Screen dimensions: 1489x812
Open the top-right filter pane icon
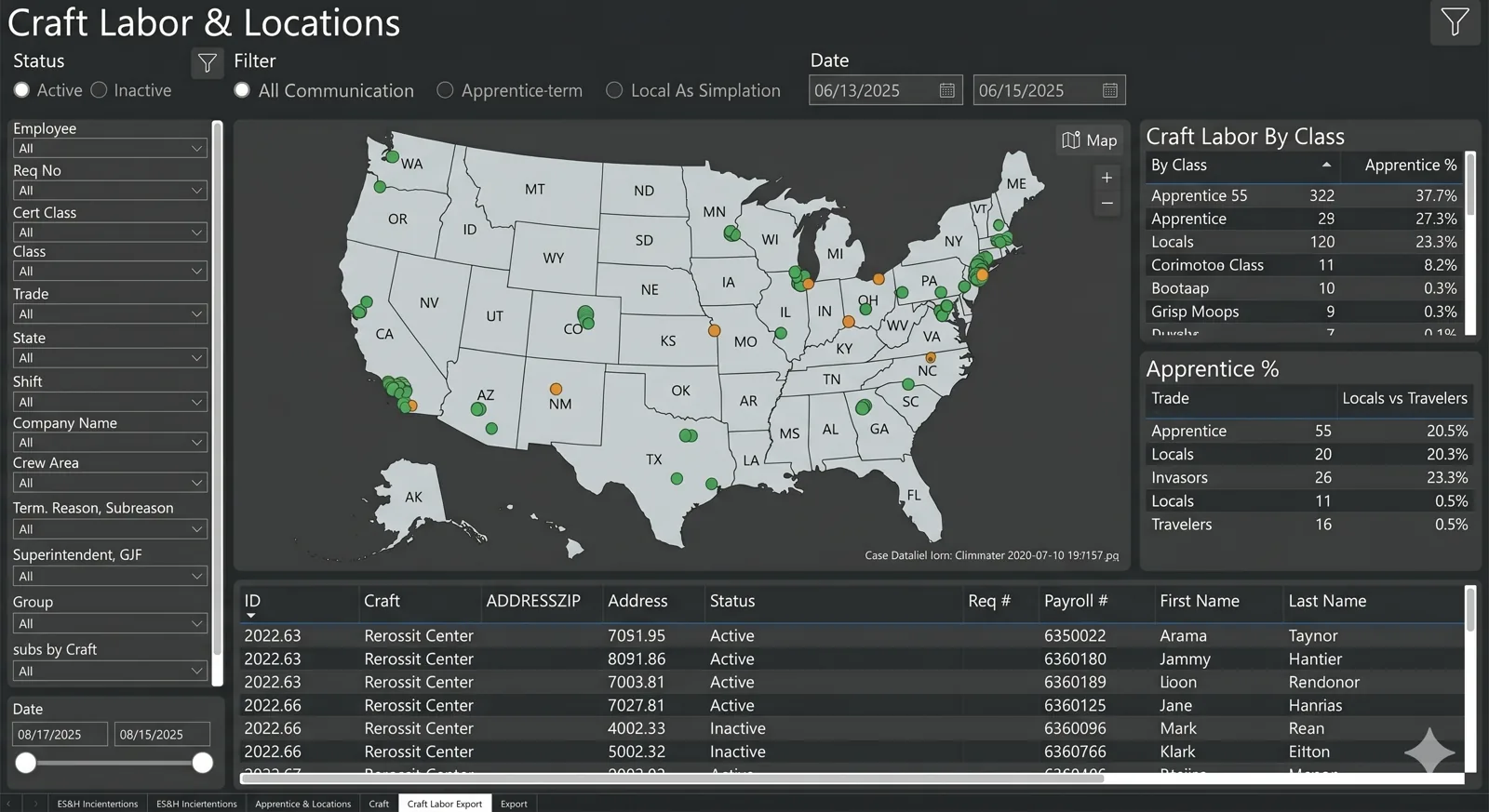click(x=1455, y=22)
